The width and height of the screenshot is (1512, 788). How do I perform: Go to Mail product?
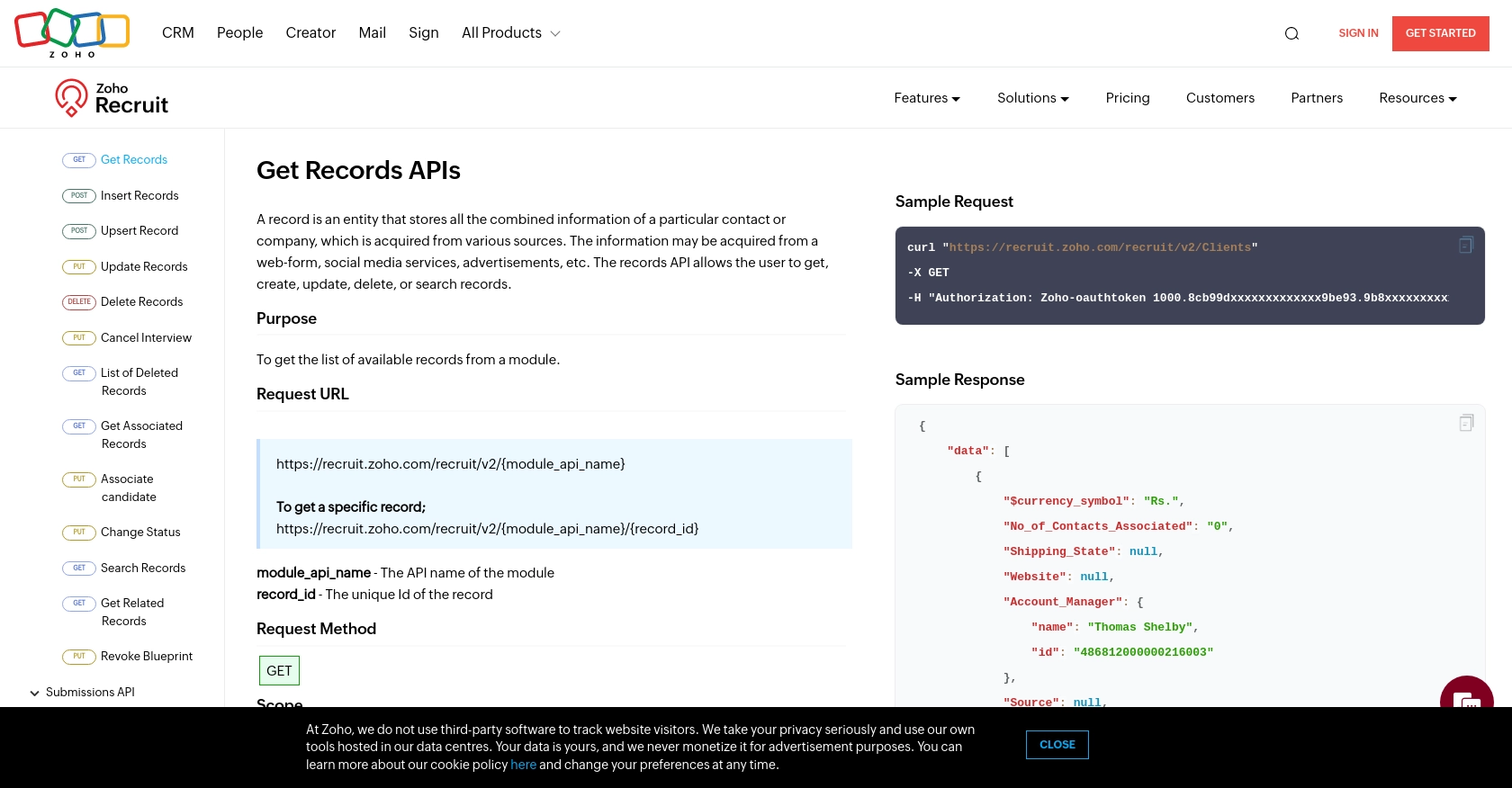[373, 33]
